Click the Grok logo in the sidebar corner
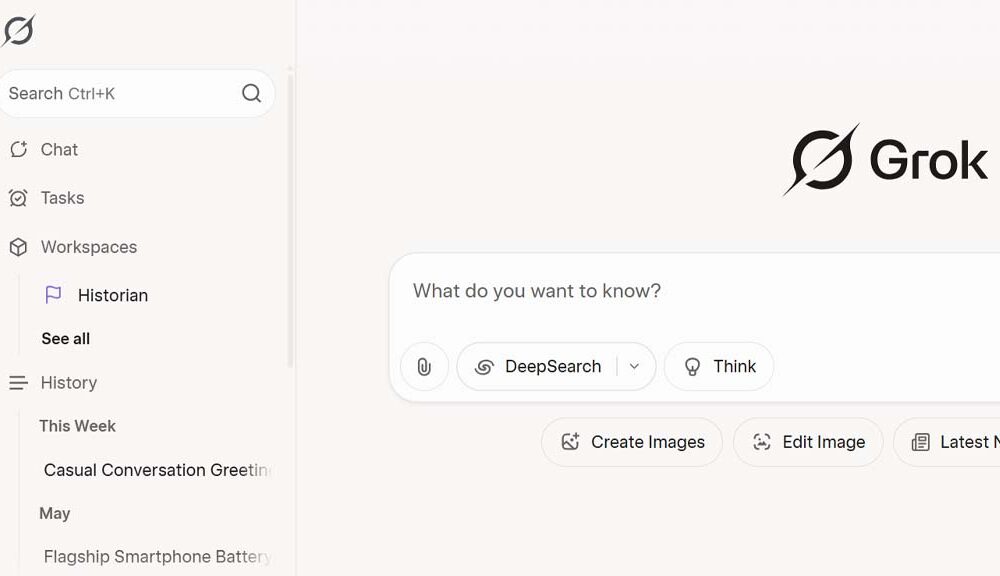 [18, 30]
